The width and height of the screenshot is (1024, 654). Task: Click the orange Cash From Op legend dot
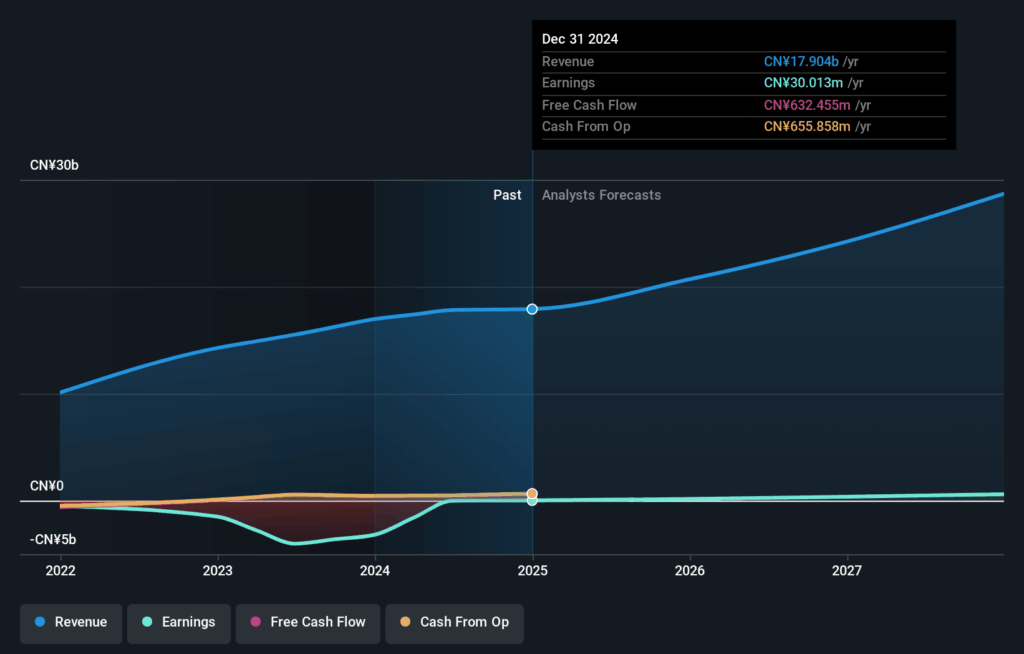coord(405,622)
